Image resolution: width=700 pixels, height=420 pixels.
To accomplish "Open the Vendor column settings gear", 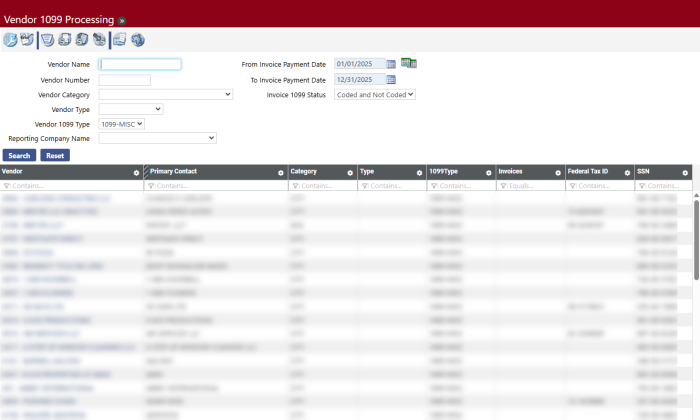I will (137, 173).
